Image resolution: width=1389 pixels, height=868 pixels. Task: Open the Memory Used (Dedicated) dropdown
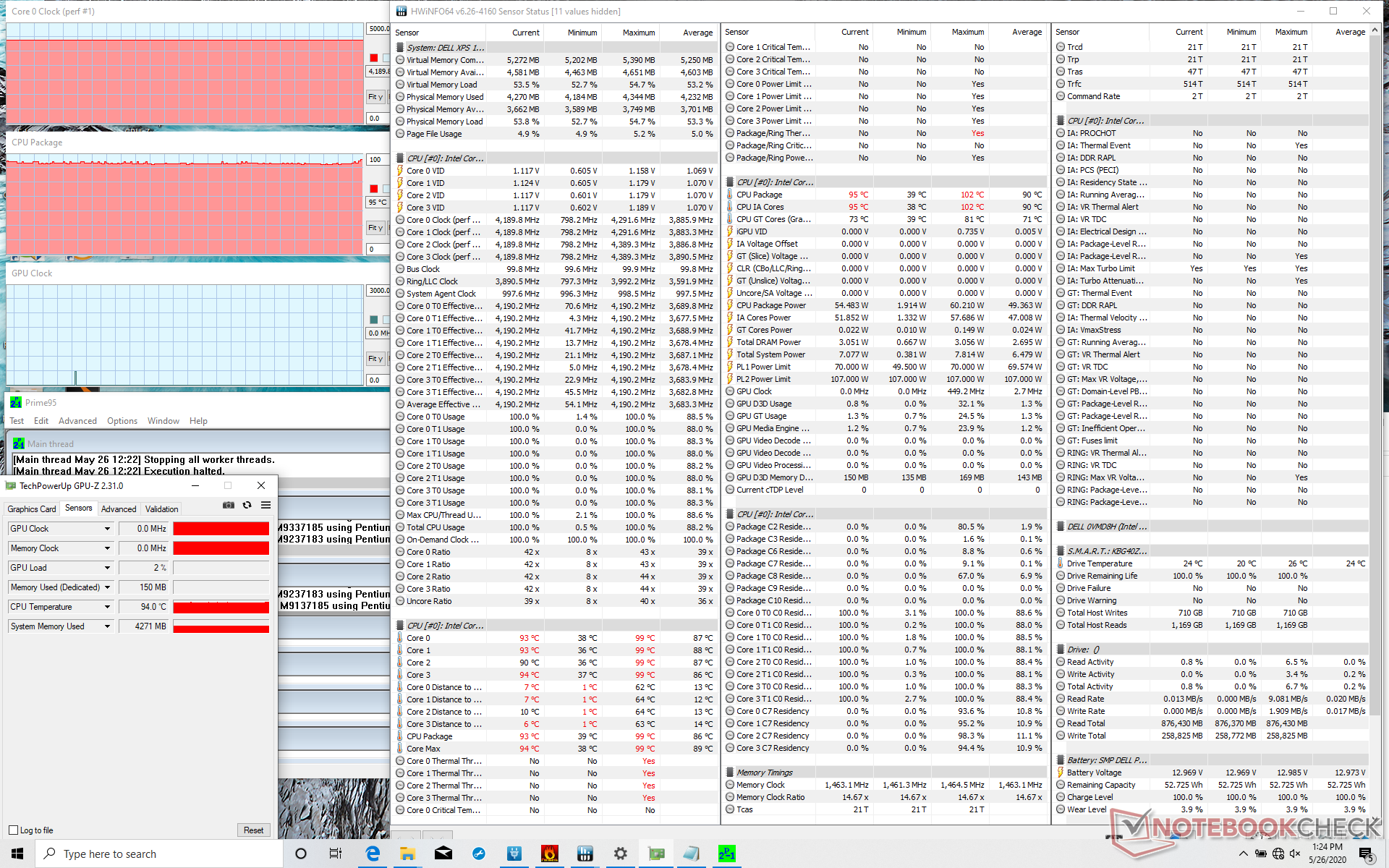[107, 587]
